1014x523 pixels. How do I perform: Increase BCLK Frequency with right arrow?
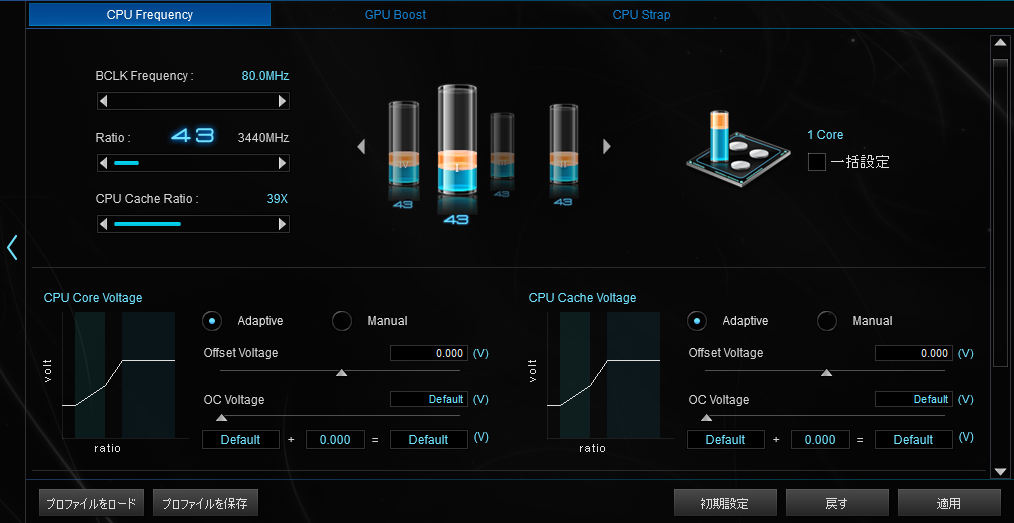pos(282,101)
